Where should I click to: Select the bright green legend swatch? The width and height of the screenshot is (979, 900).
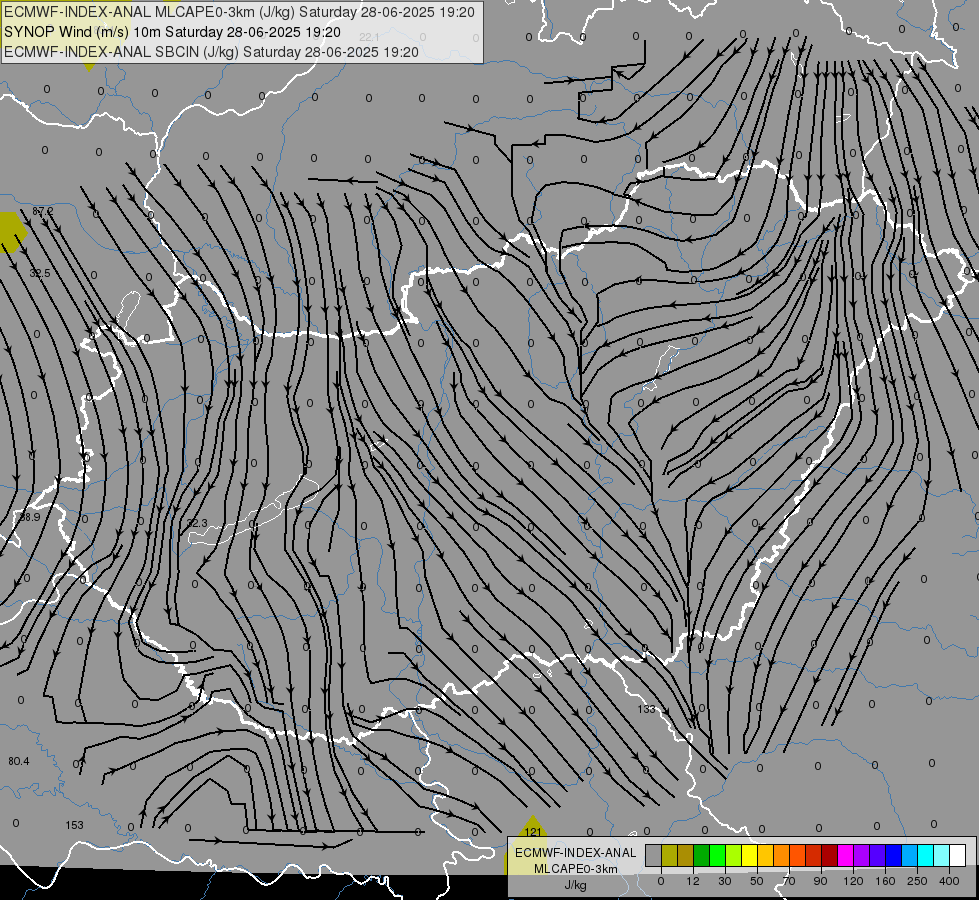[x=718, y=855]
